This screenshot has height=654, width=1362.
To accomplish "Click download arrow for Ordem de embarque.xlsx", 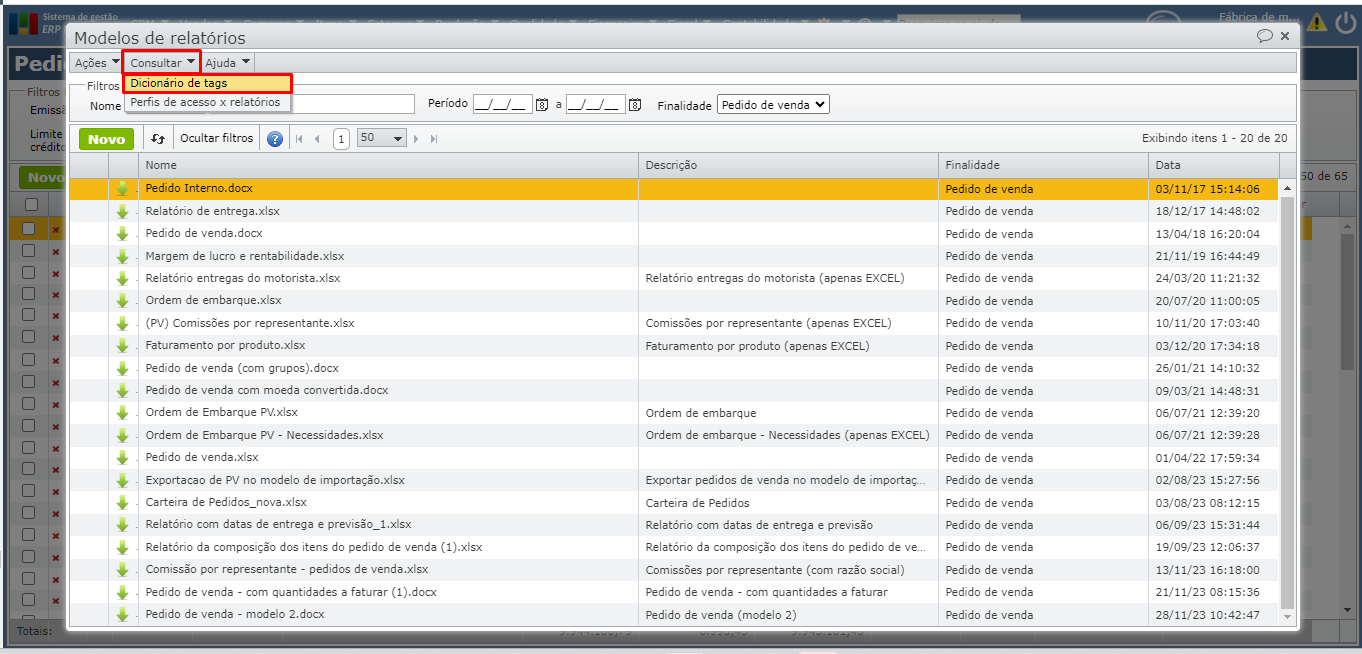I will pyautogui.click(x=123, y=301).
